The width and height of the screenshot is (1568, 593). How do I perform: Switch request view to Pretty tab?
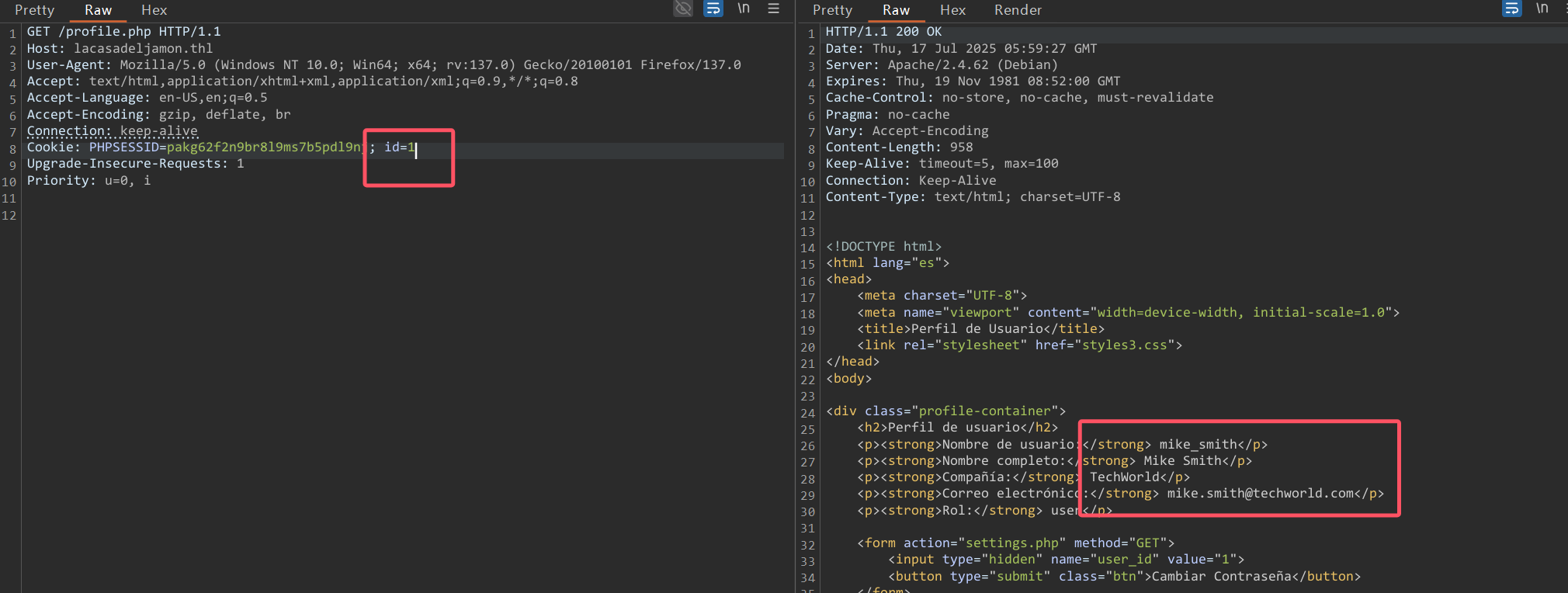click(x=35, y=10)
